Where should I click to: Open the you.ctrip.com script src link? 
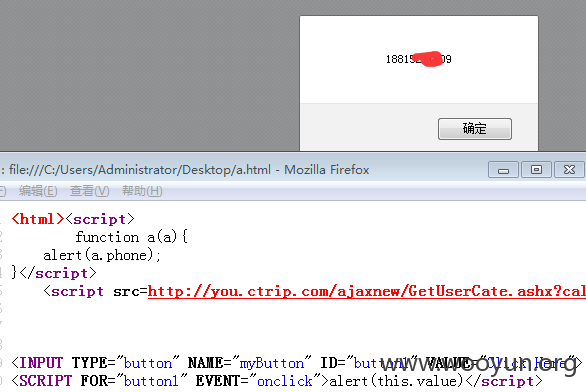coord(367,291)
